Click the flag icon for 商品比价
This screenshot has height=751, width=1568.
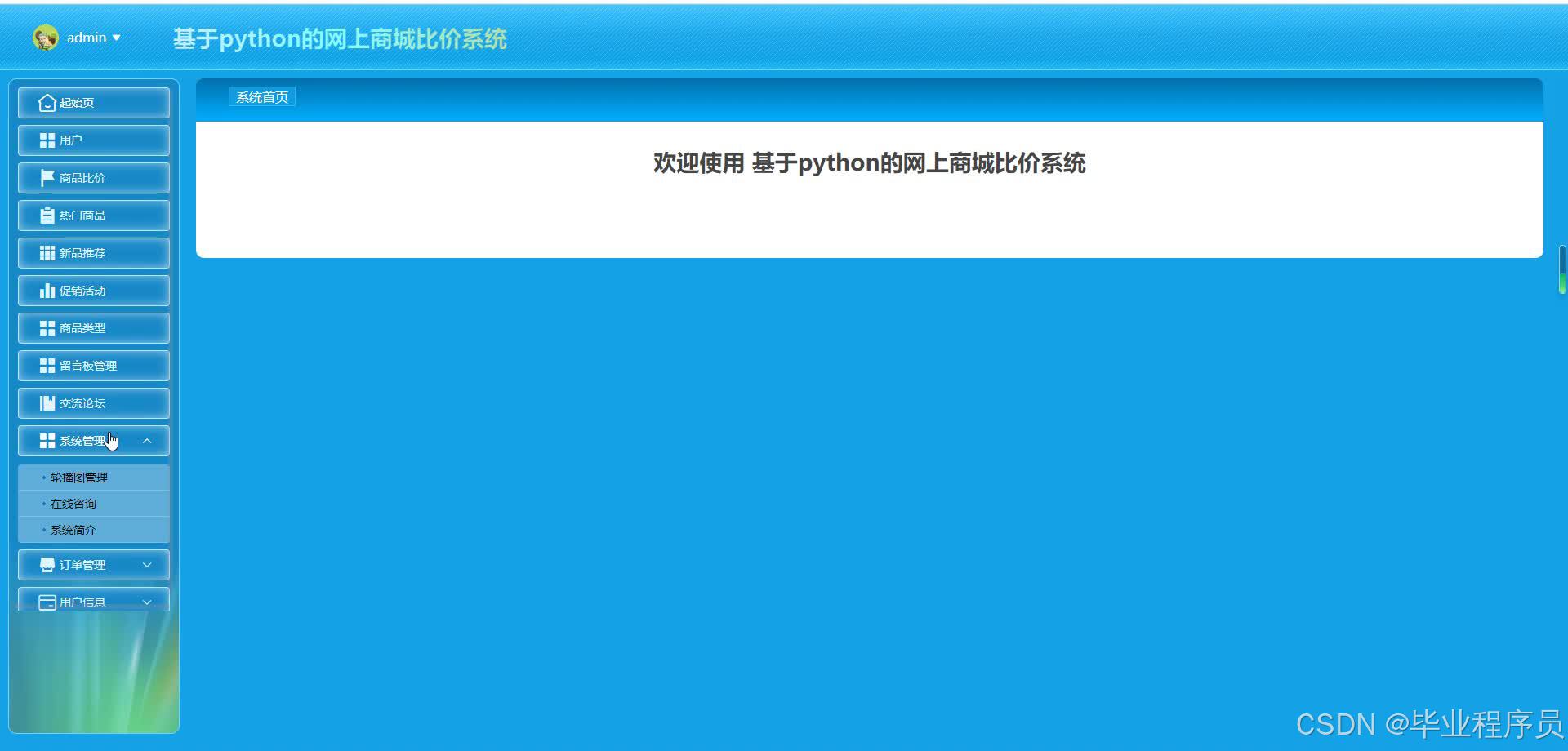point(47,178)
